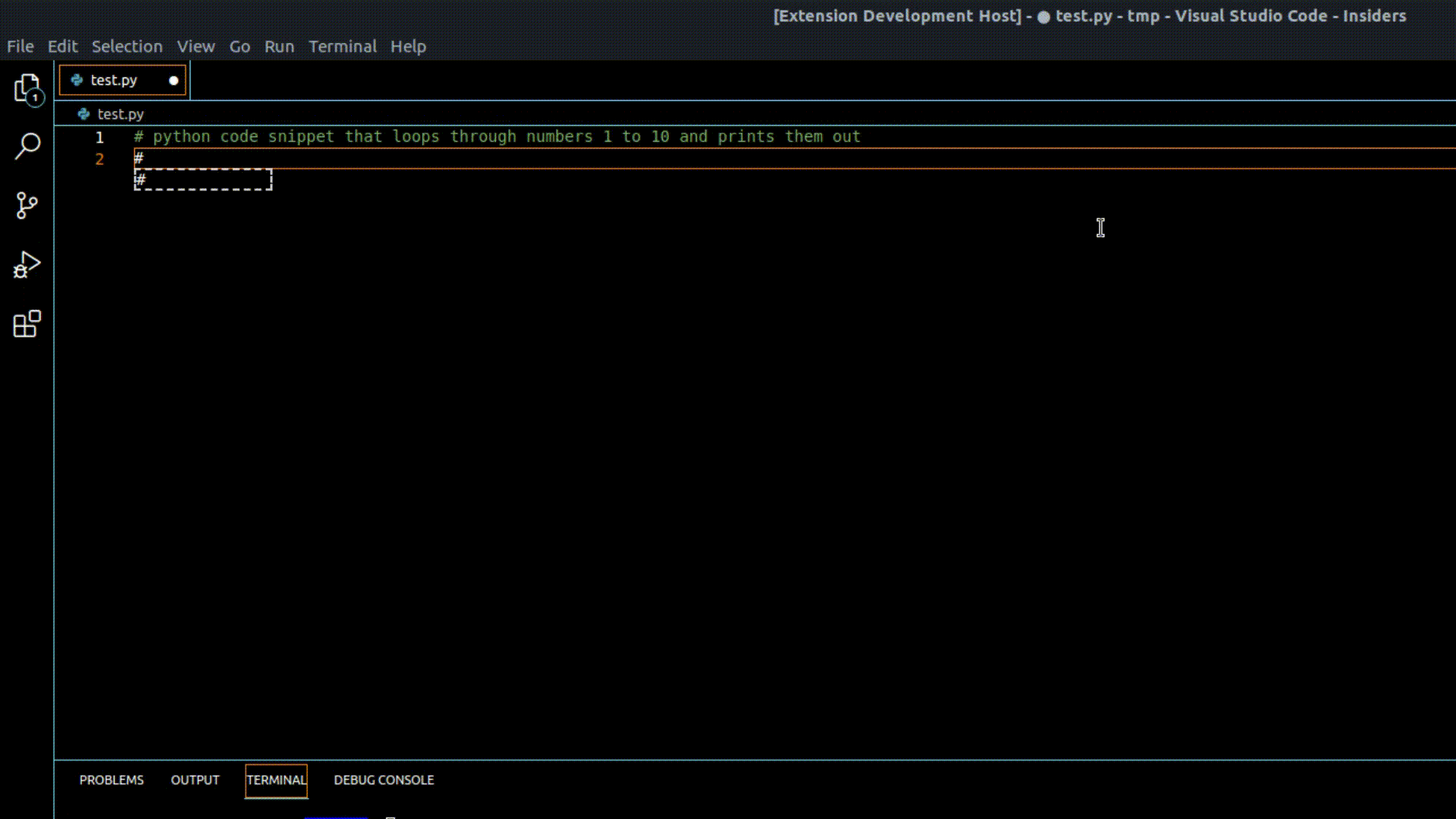Viewport: 1456px width, 819px height.
Task: Open the Terminal menu in menu bar
Action: [x=342, y=46]
